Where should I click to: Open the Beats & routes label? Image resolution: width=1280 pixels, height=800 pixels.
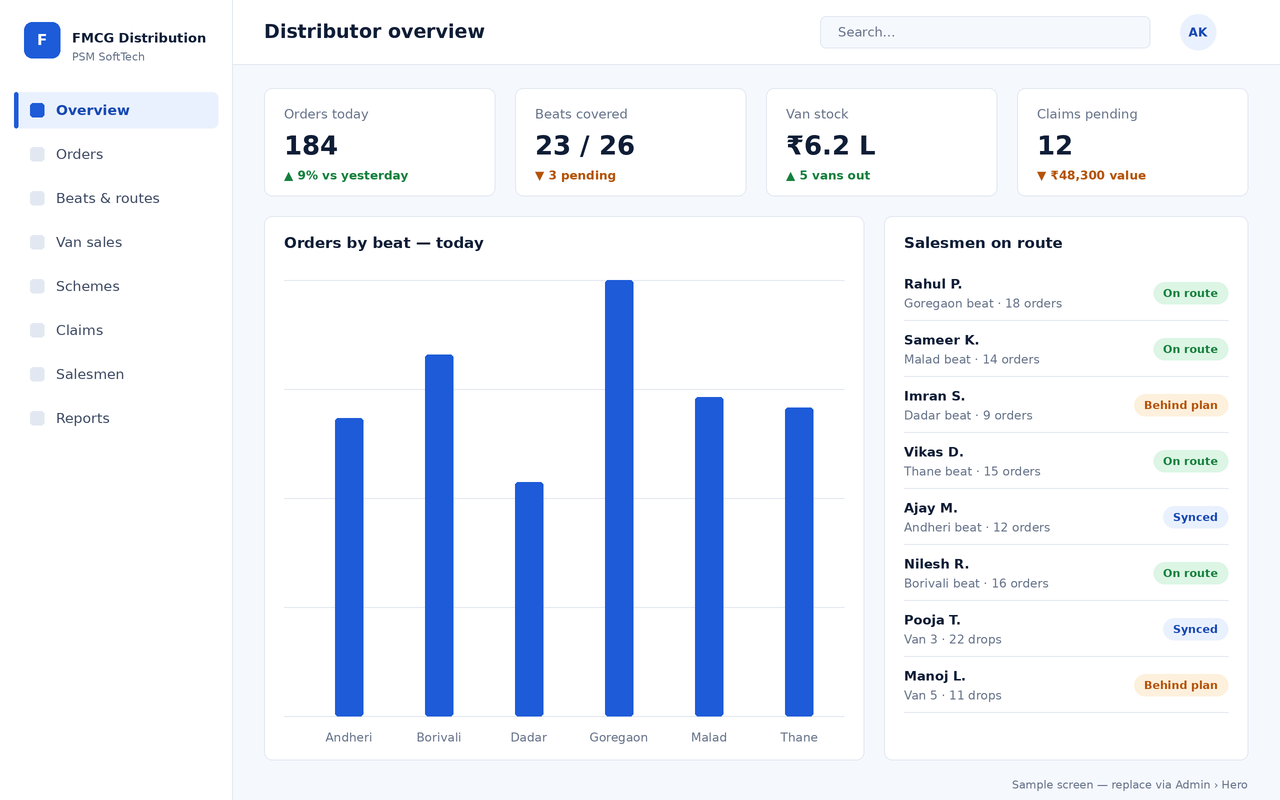(x=108, y=198)
